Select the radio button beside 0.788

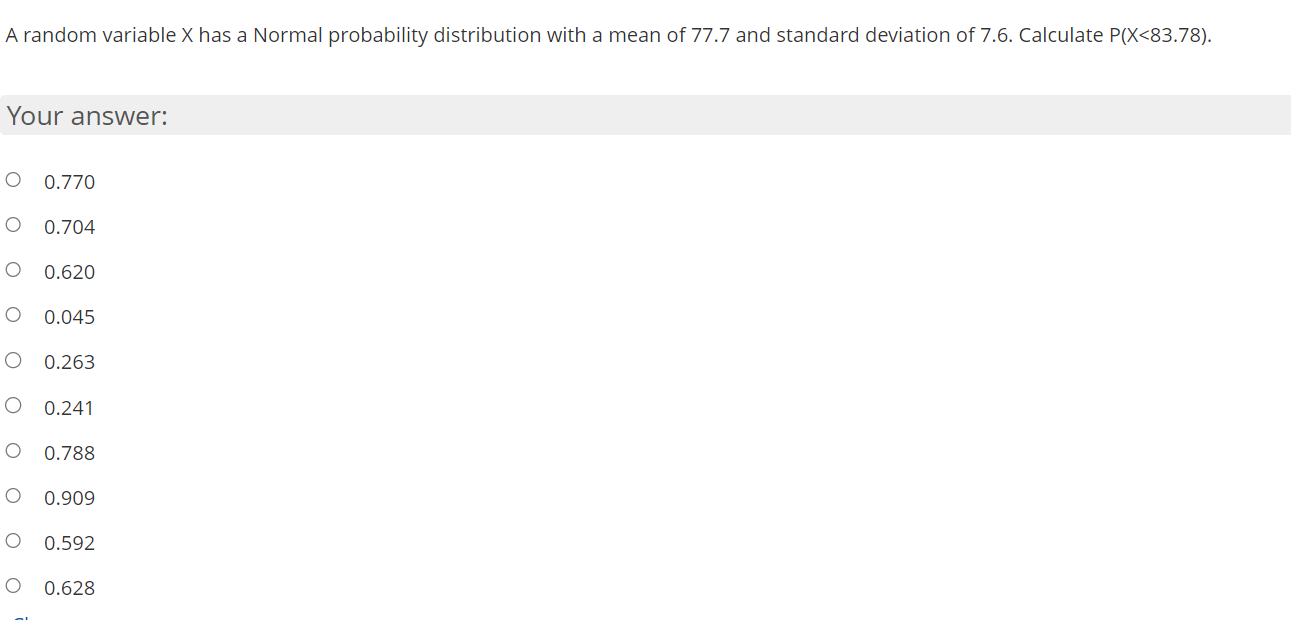[13, 449]
